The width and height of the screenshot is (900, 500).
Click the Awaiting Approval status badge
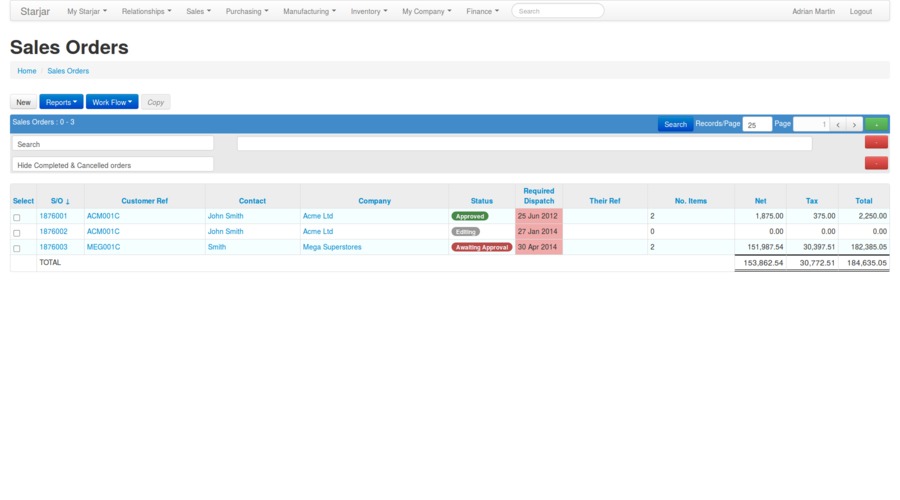[x=481, y=247]
